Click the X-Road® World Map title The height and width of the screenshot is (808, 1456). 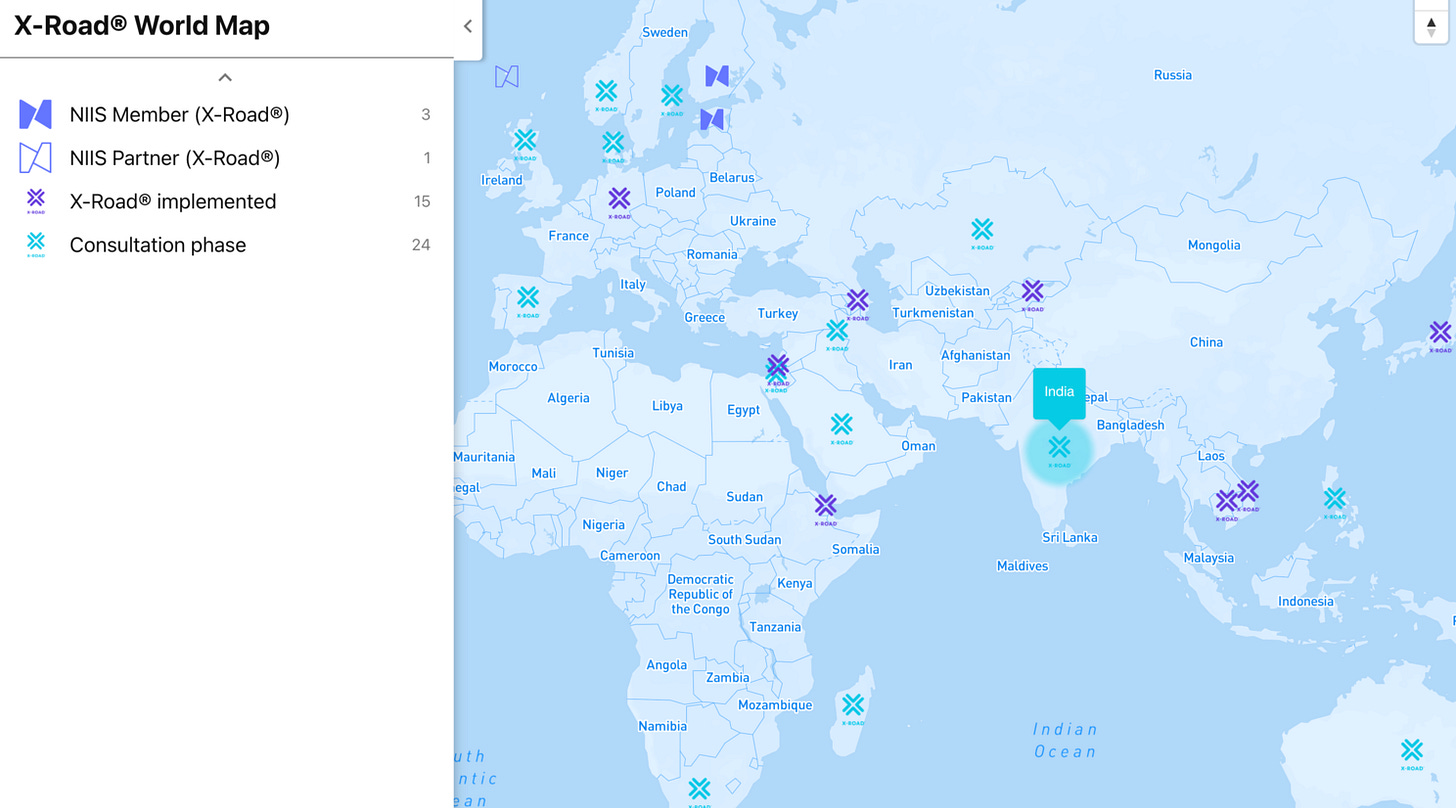point(142,25)
